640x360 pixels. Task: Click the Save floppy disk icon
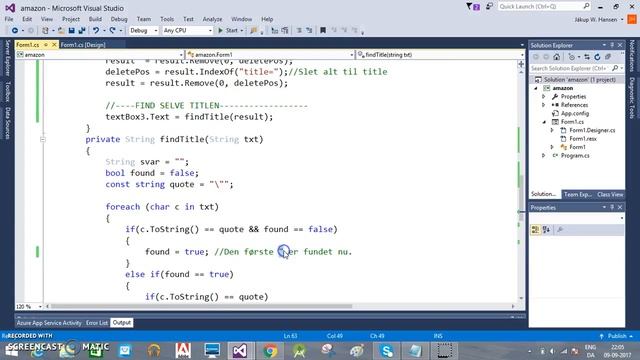pyautogui.click(x=71, y=31)
